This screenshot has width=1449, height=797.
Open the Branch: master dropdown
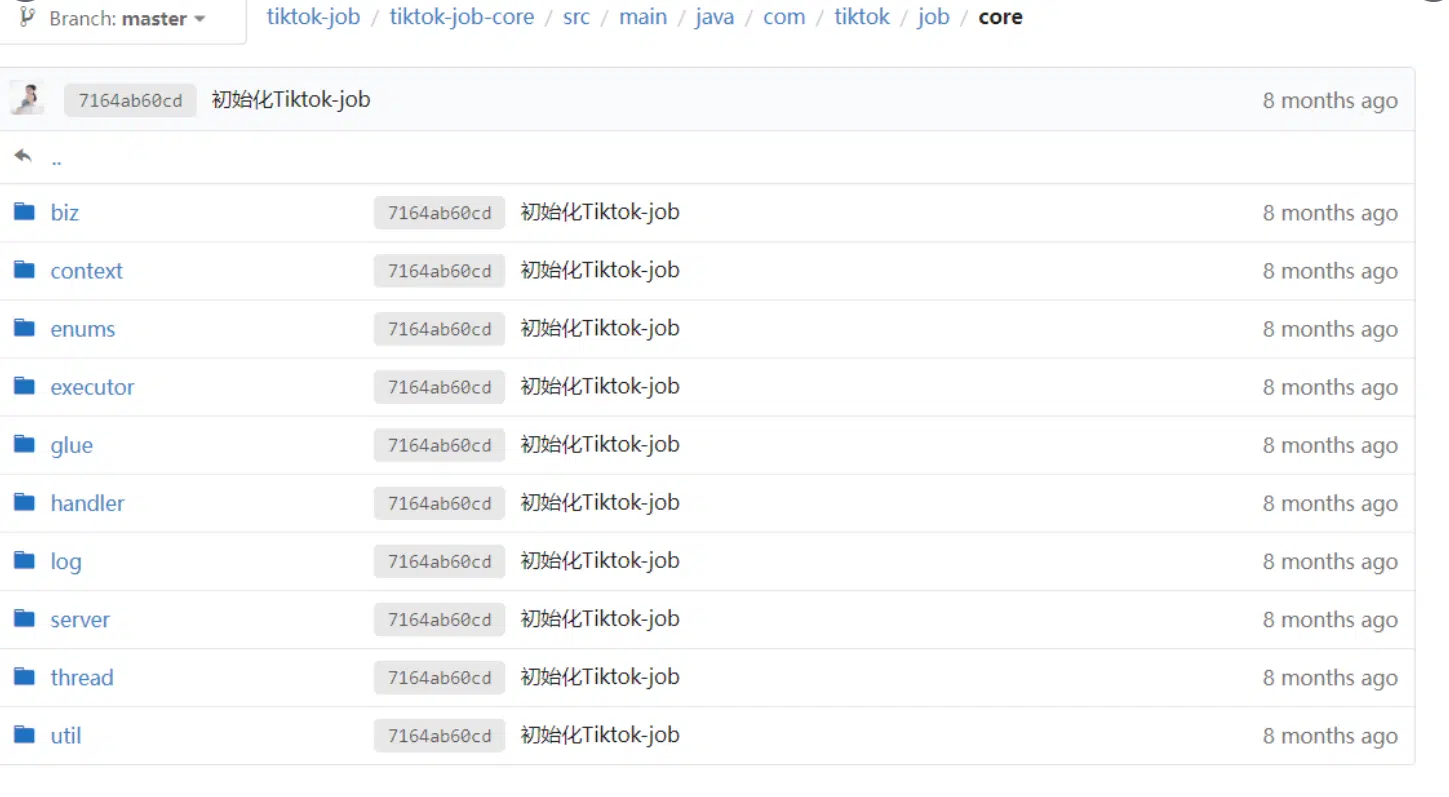coord(122,19)
